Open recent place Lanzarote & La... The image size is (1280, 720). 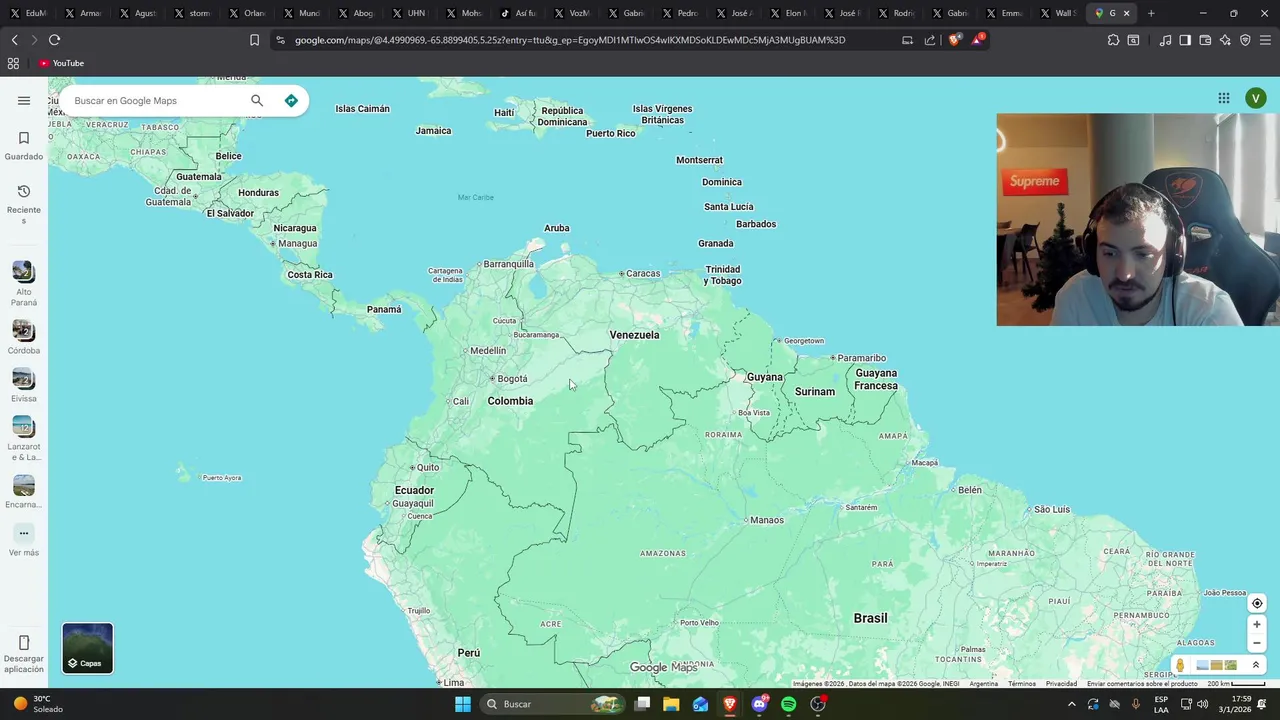(24, 439)
